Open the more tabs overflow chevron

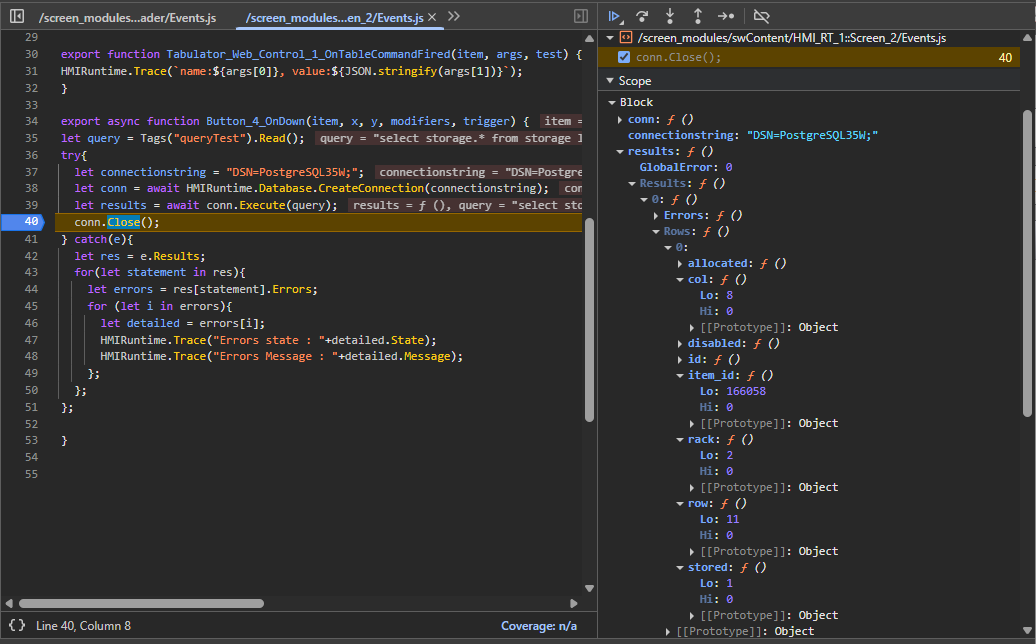(454, 16)
